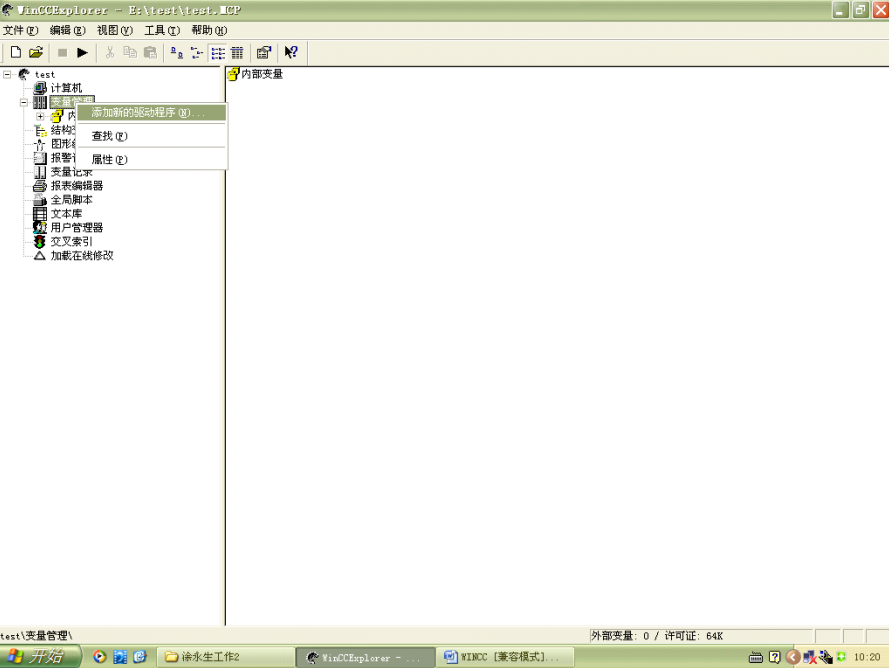
Task: Launch media player quick launch icon
Action: [99, 657]
